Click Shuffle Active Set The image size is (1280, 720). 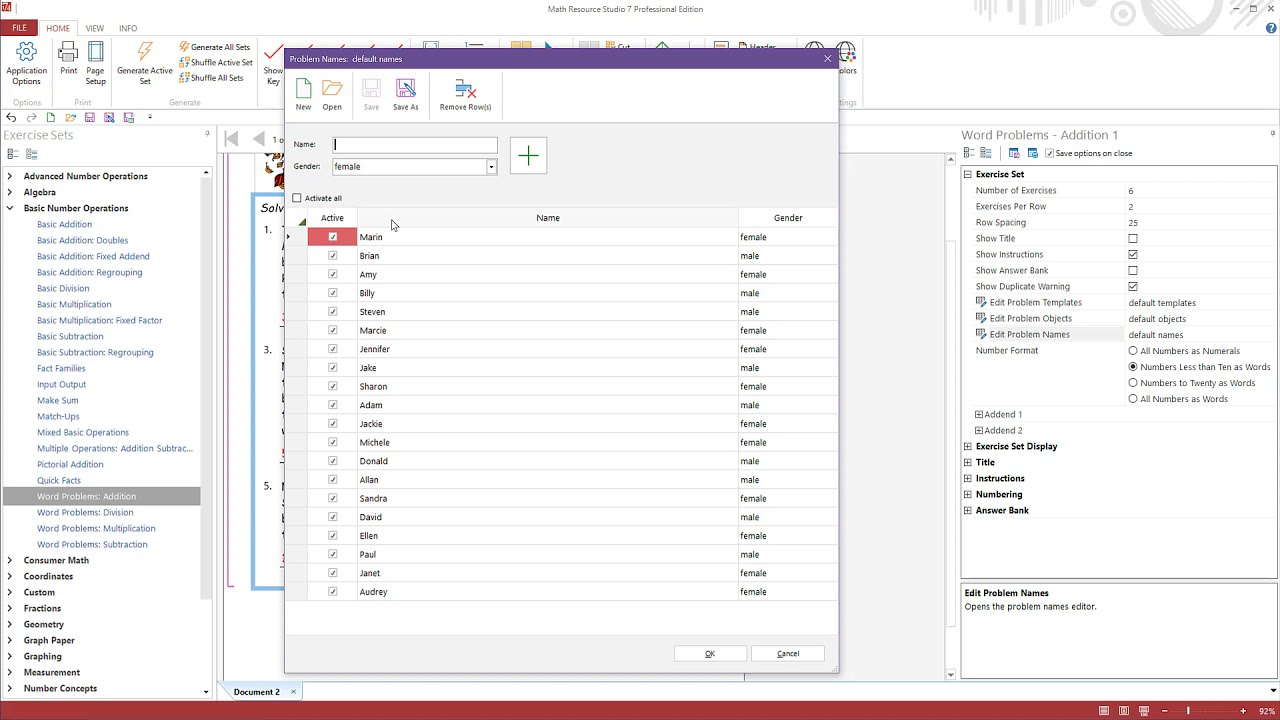215,62
